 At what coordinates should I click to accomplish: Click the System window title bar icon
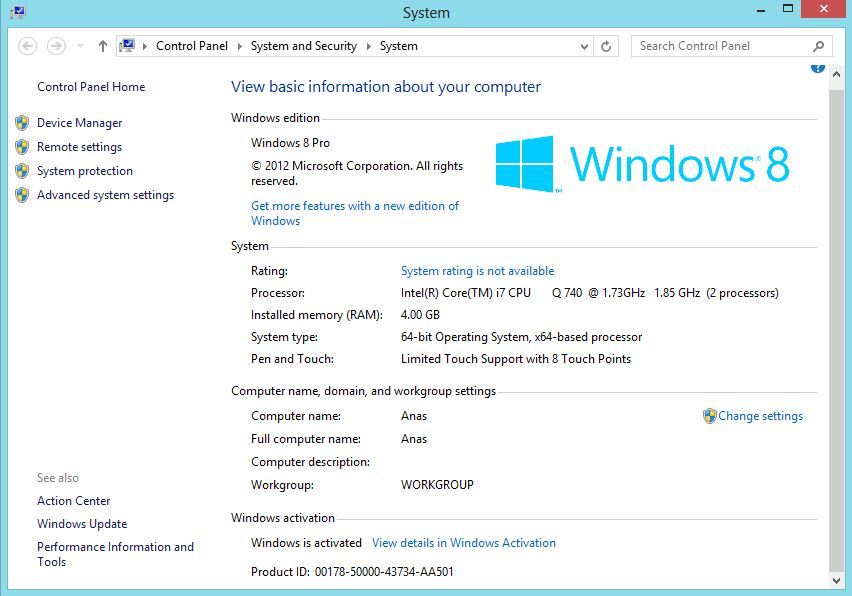[x=17, y=11]
